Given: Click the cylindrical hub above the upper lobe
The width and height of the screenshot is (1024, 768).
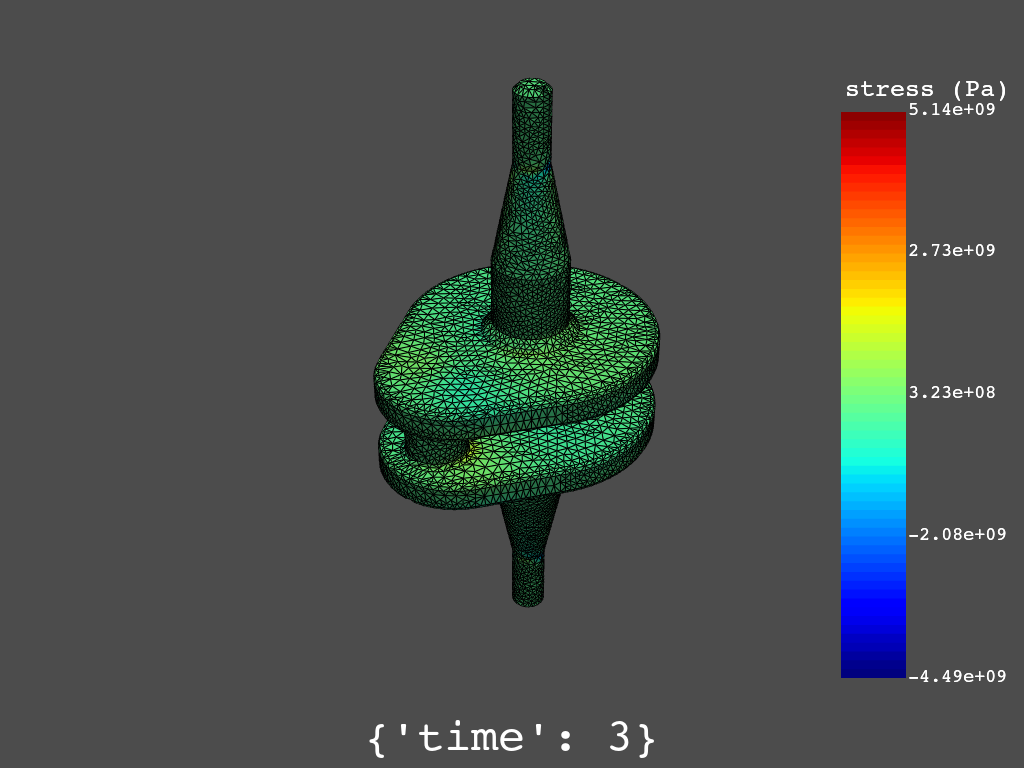Looking at the screenshot, I should click(x=530, y=295).
